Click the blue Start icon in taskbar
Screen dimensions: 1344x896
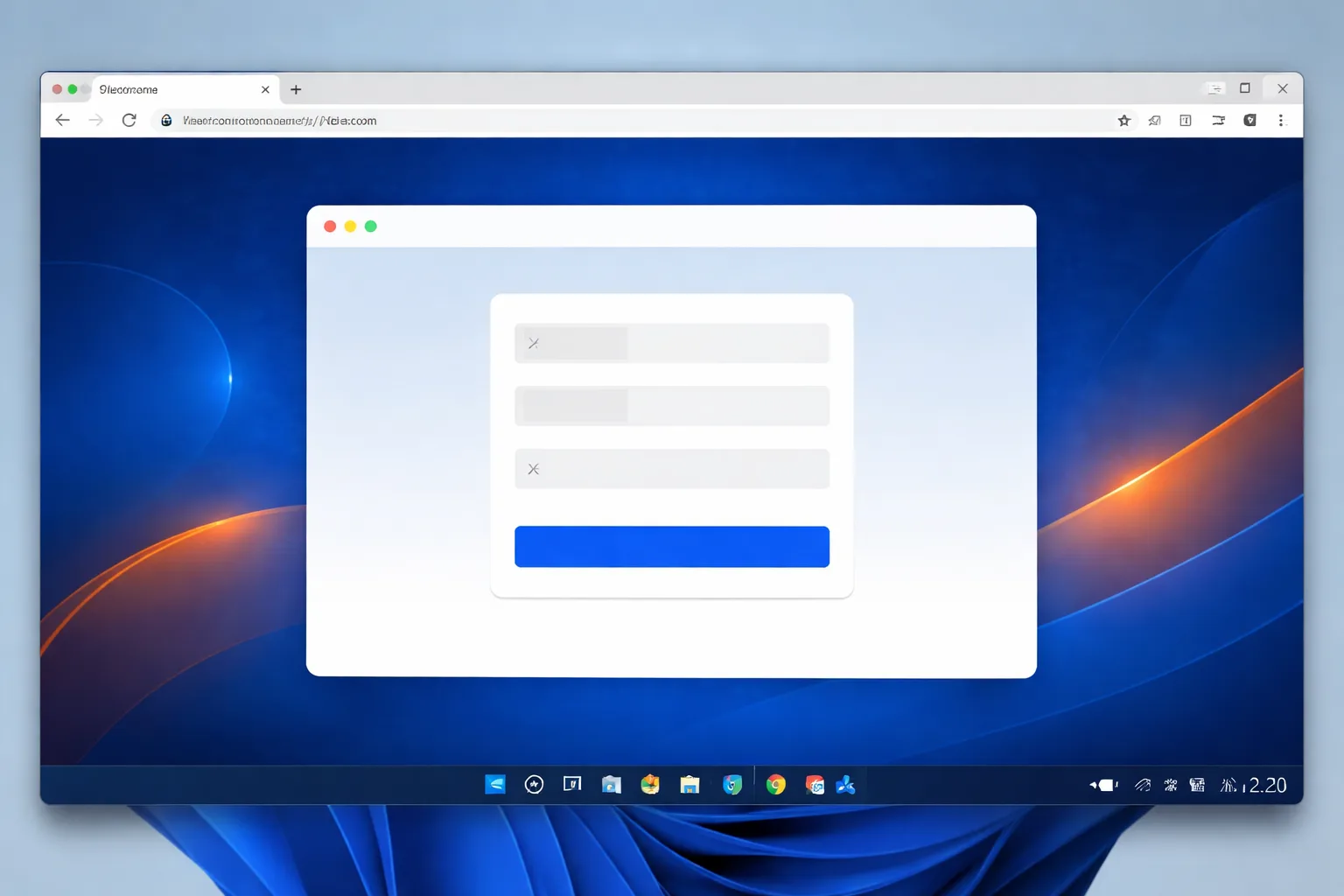pyautogui.click(x=495, y=785)
